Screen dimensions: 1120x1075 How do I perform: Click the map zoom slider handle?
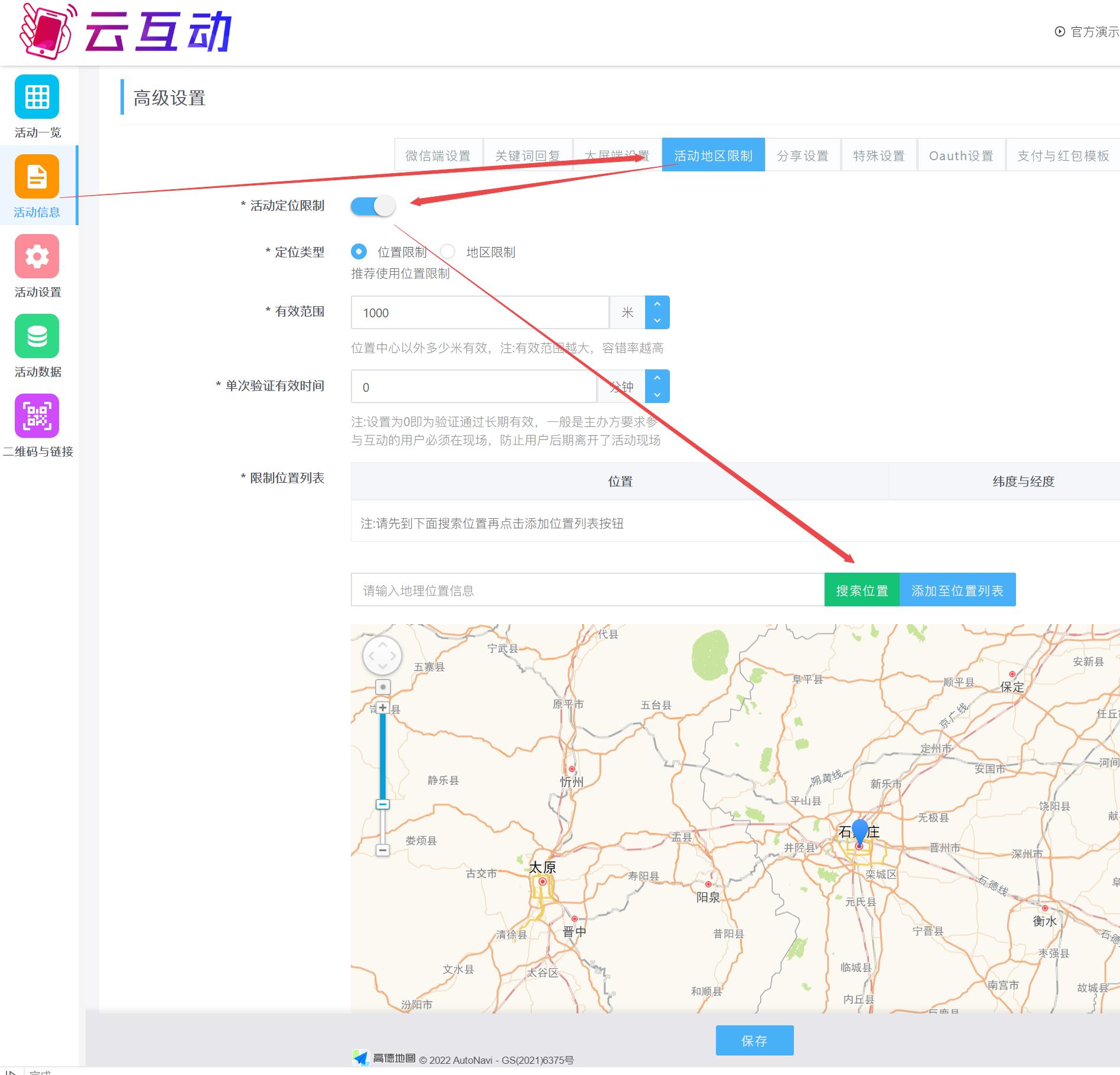pyautogui.click(x=383, y=804)
